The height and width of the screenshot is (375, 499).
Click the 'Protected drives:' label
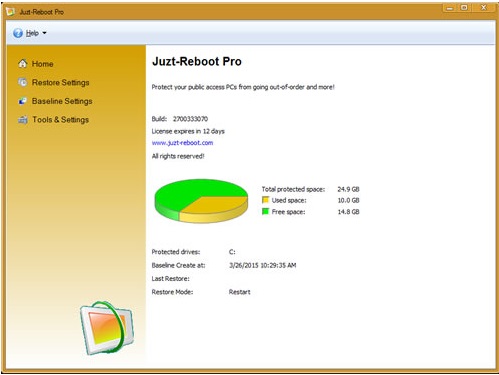click(176, 252)
